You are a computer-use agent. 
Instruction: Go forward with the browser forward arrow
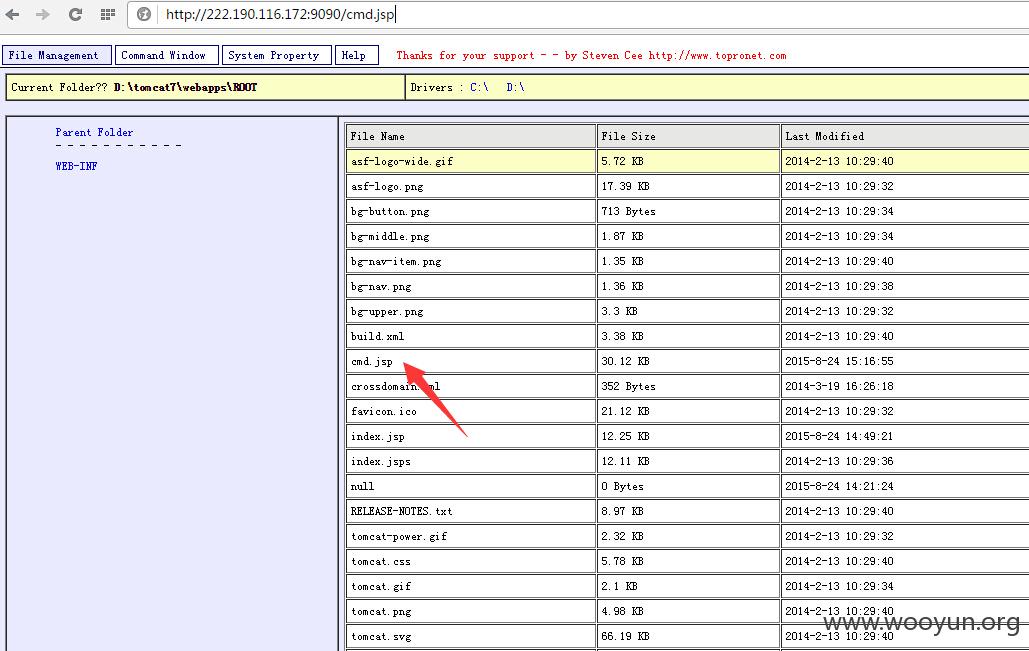click(x=43, y=14)
